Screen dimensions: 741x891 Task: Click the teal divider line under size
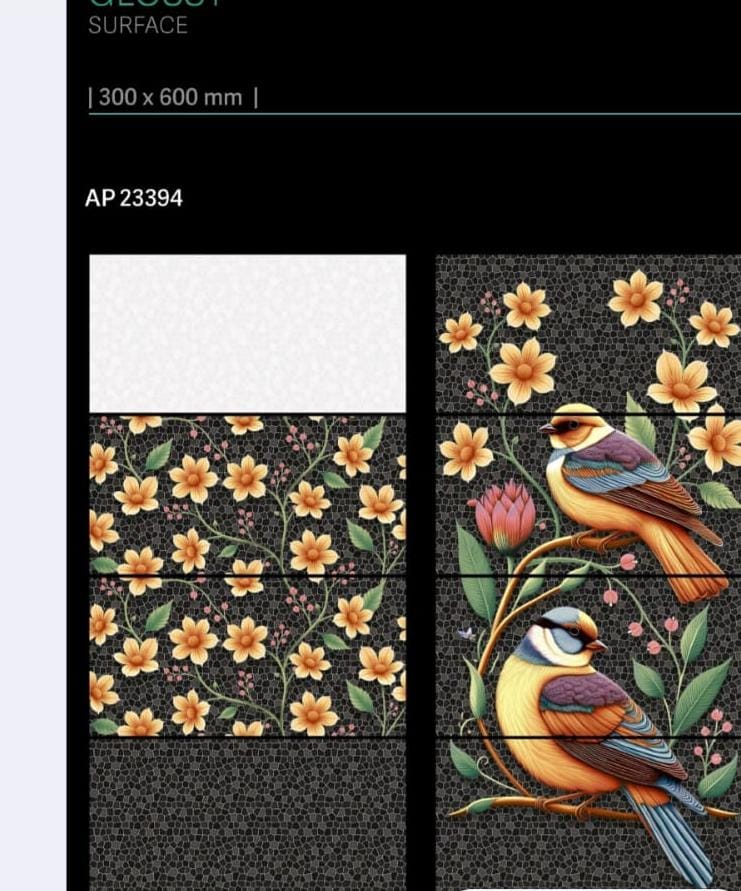click(415, 114)
